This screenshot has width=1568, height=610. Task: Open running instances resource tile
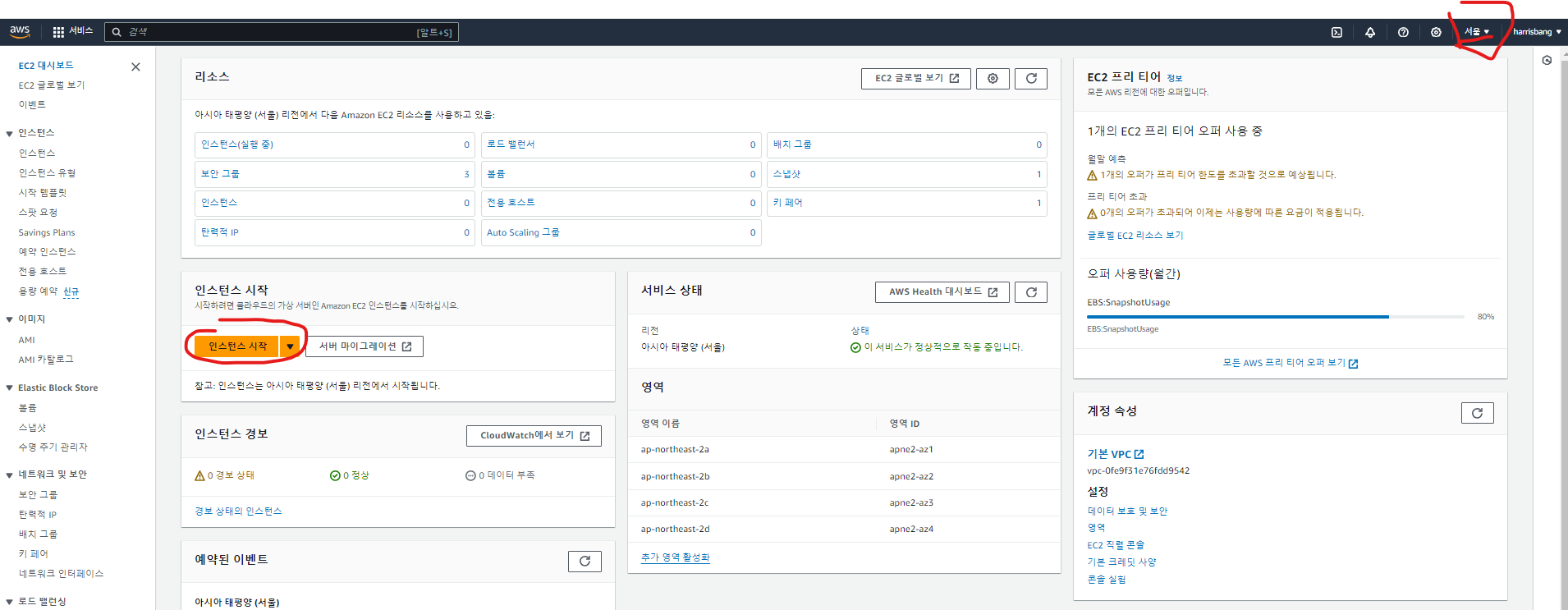pos(335,144)
